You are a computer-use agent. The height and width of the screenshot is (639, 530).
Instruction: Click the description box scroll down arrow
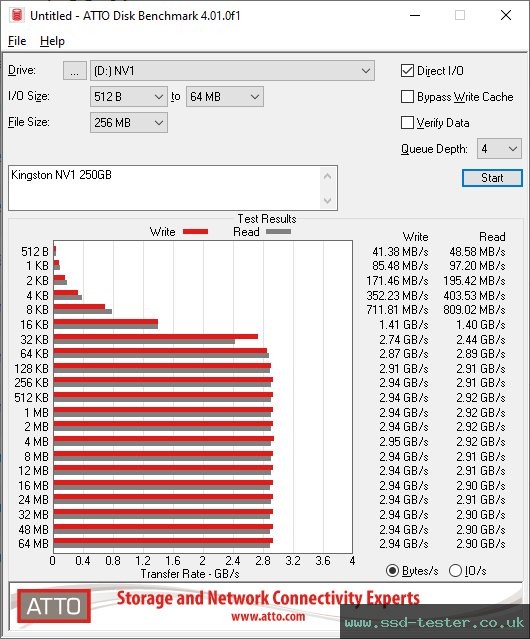click(x=328, y=200)
